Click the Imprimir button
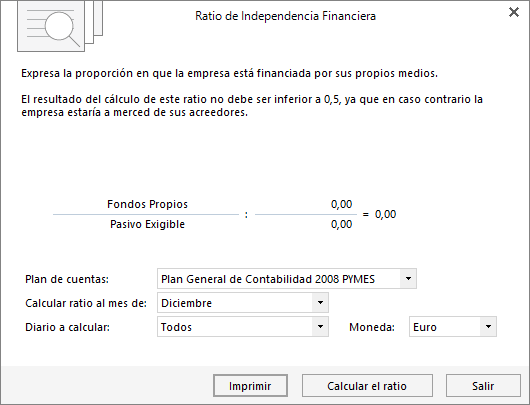Screen dimensions: 530x405 click(250, 386)
